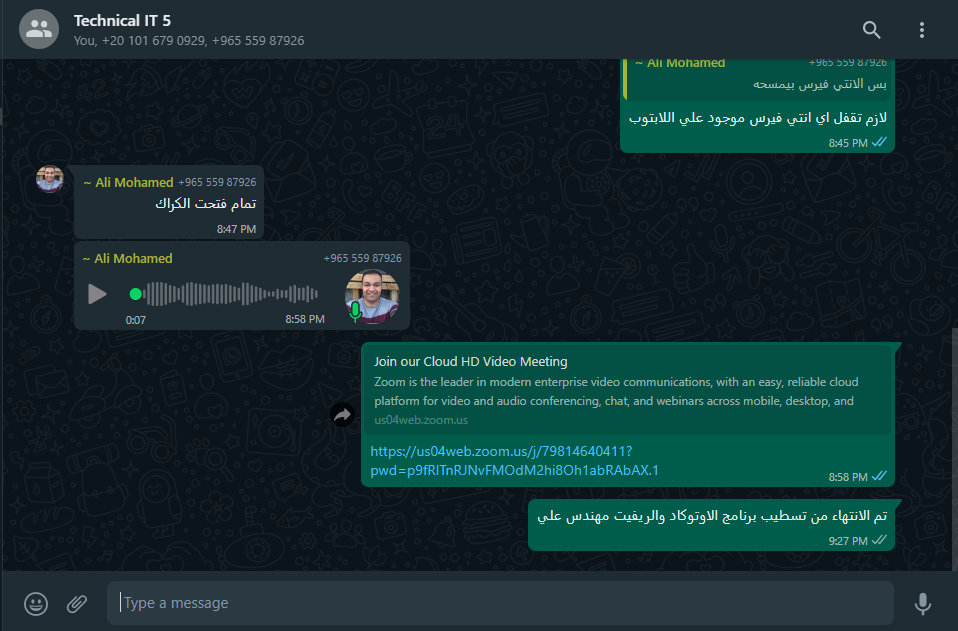Start recording with the microphone icon
Viewport: 958px width, 631px height.
point(923,604)
